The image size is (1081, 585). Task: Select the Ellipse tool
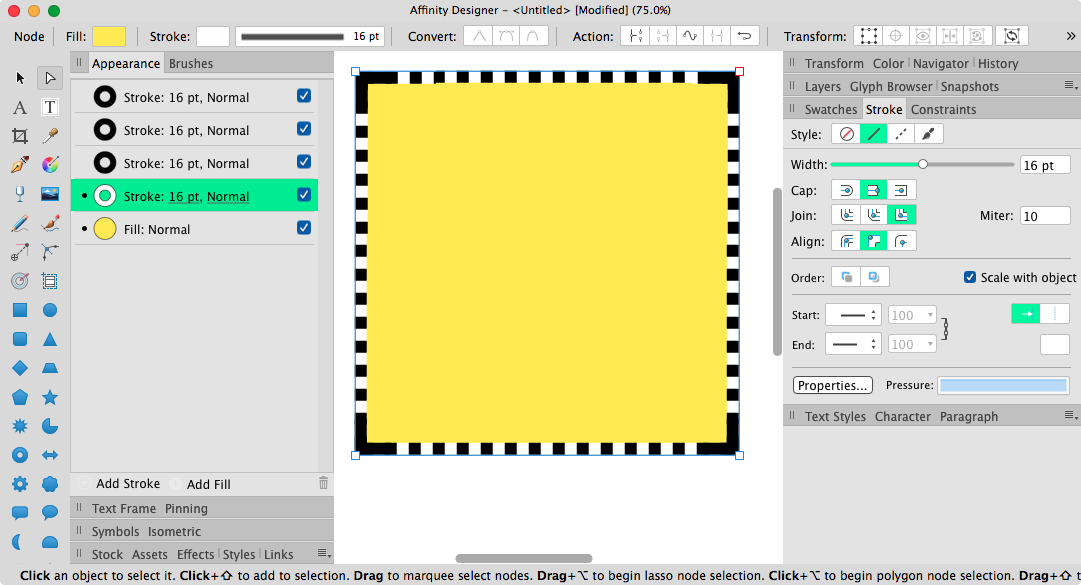click(x=50, y=310)
